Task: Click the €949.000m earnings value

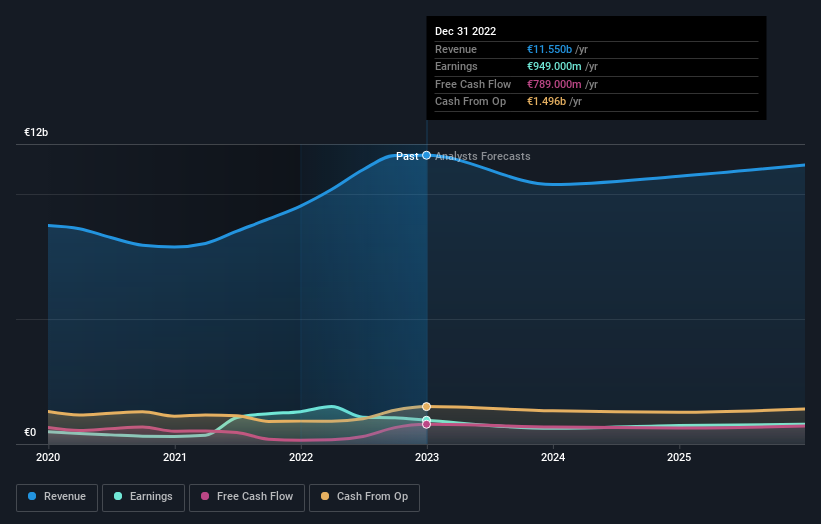Action: (554, 66)
